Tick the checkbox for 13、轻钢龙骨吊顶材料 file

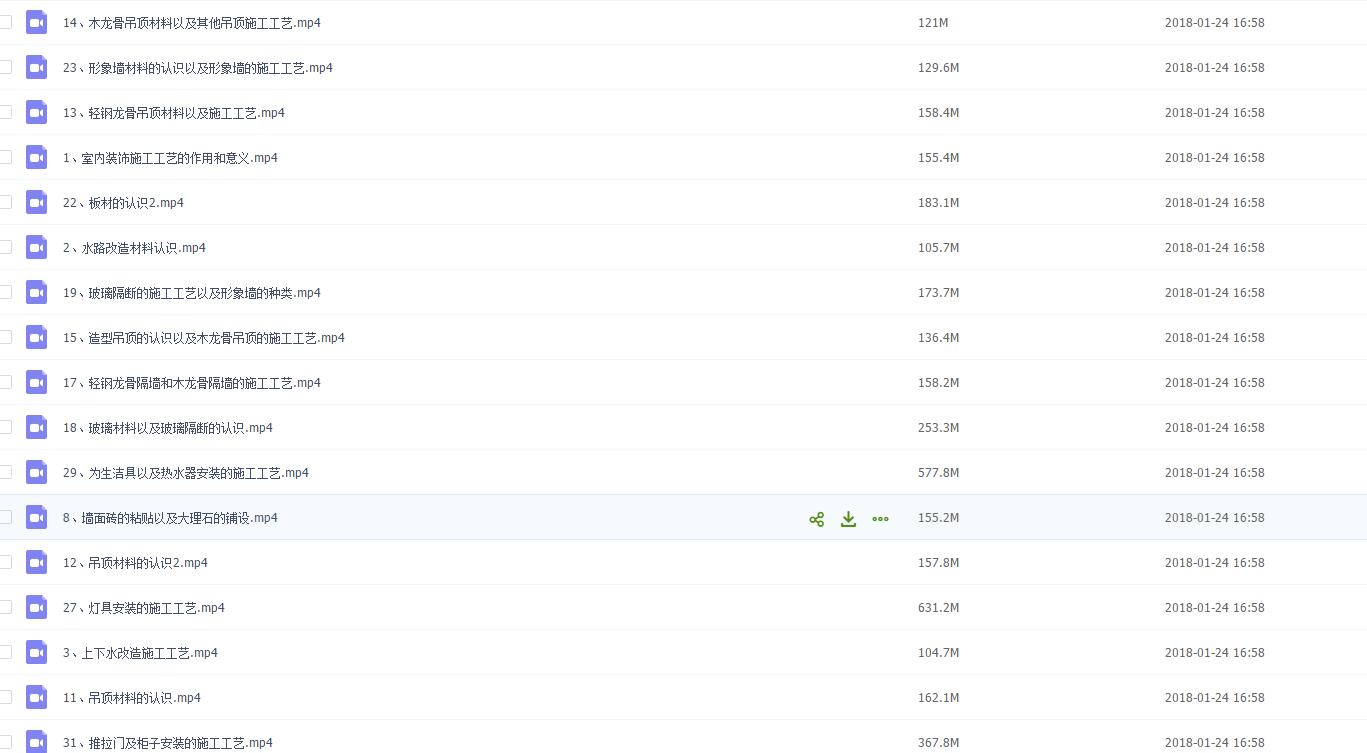(5, 112)
